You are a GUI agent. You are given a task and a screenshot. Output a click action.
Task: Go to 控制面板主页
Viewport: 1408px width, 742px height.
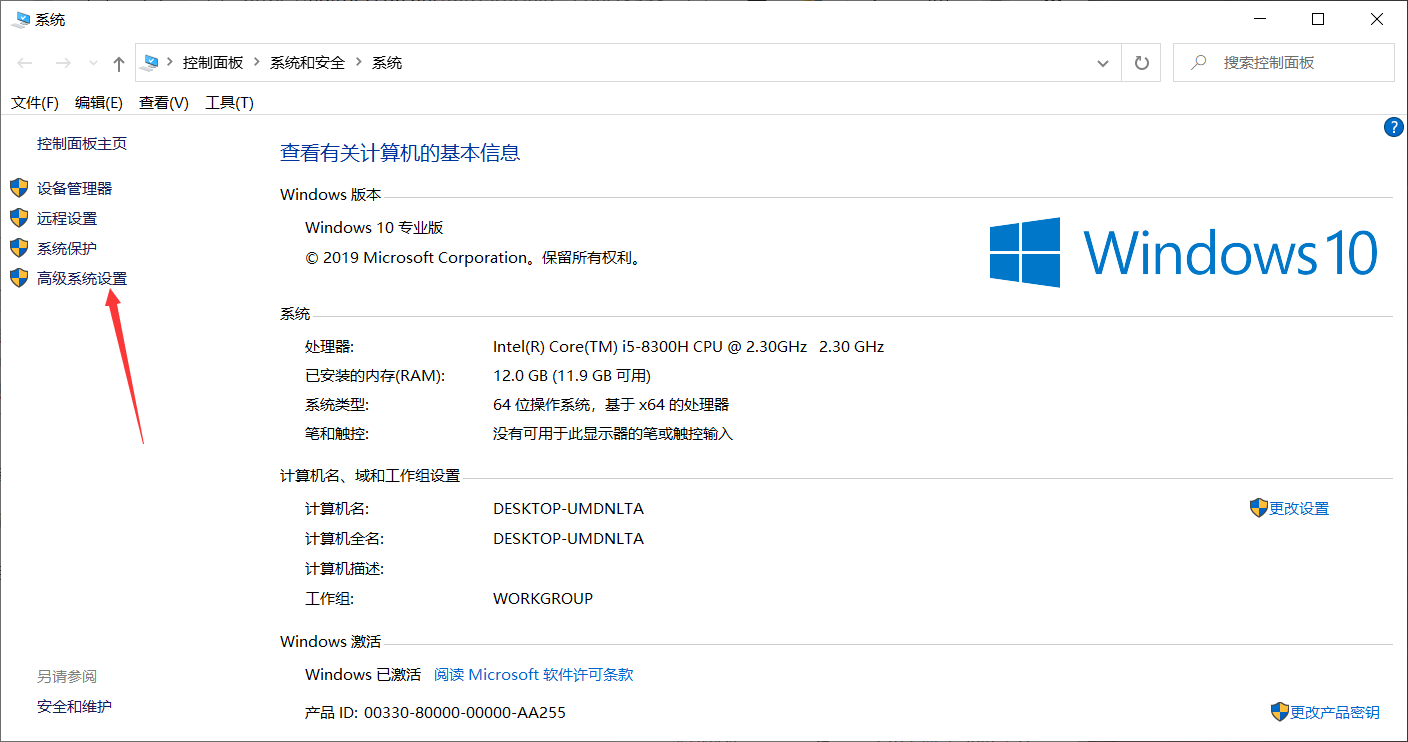(x=82, y=144)
